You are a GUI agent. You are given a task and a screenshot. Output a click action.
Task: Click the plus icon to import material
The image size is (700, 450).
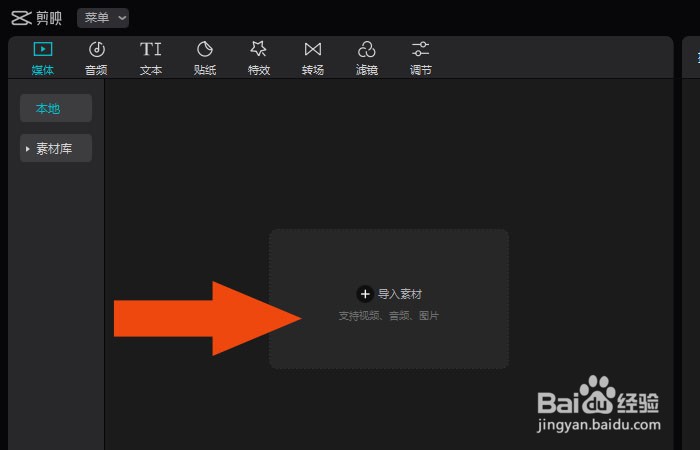(x=365, y=294)
